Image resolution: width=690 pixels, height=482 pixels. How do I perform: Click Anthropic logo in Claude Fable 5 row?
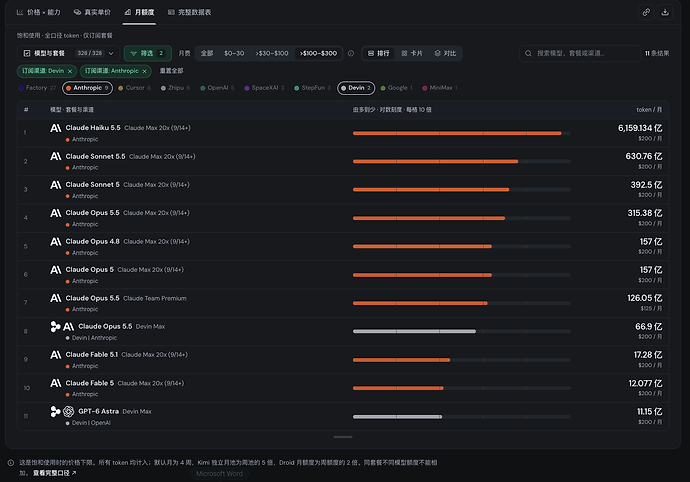coord(55,383)
